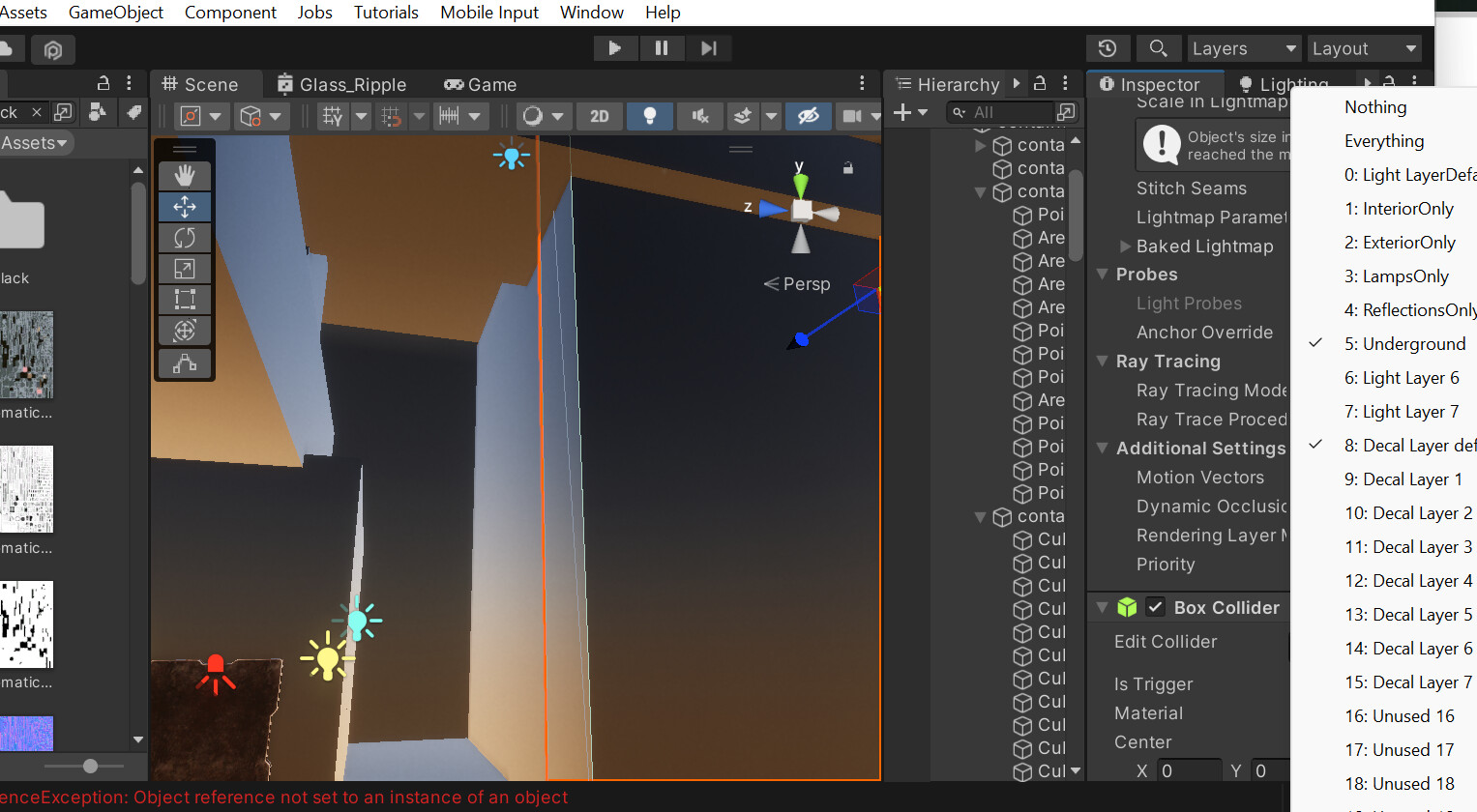Open the Layout dropdown

(1365, 47)
